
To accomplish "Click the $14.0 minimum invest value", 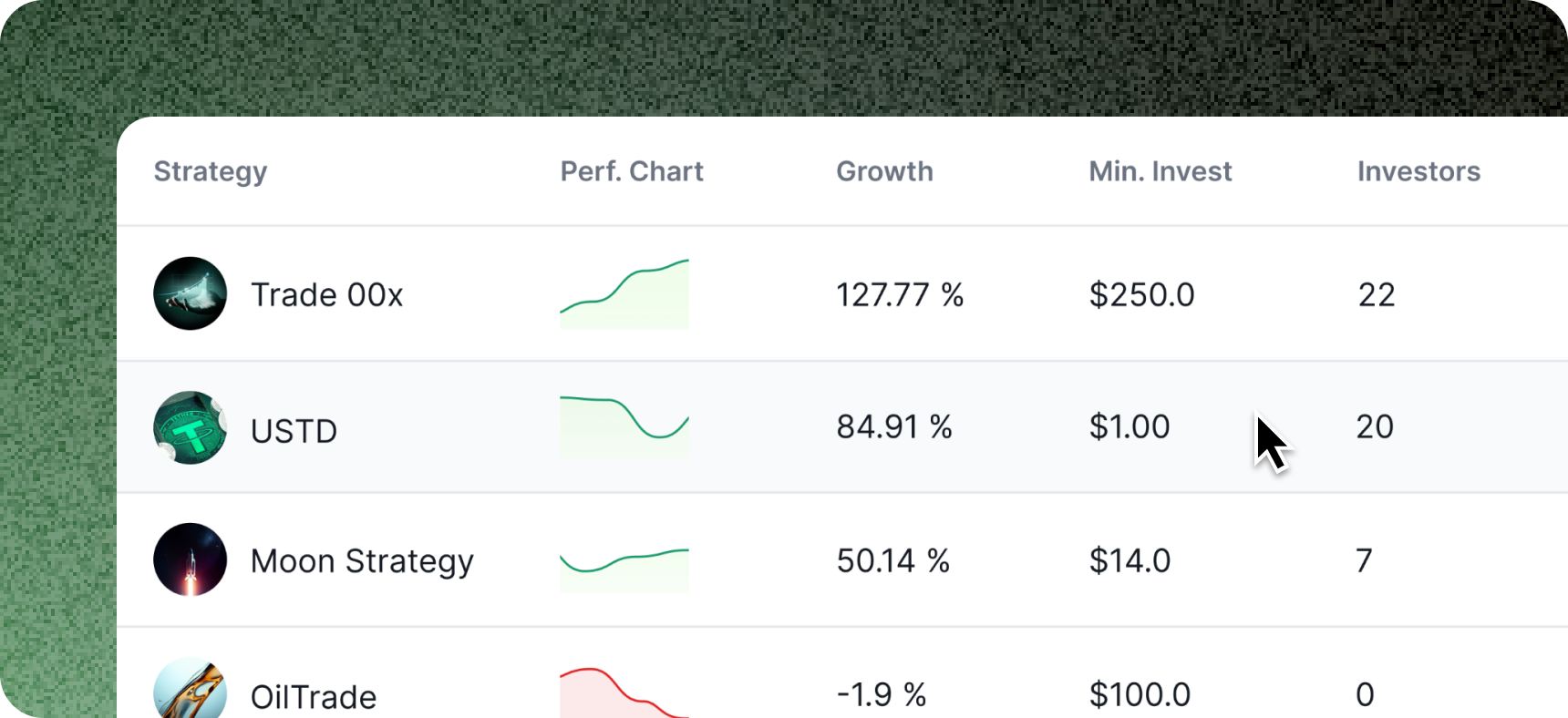I will pos(1130,560).
